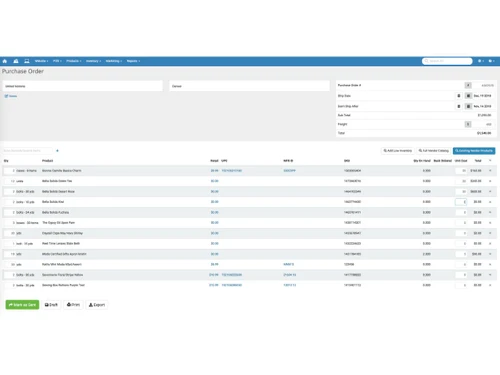Open the Inventory menu
This screenshot has width=500, height=375.
(x=93, y=61)
